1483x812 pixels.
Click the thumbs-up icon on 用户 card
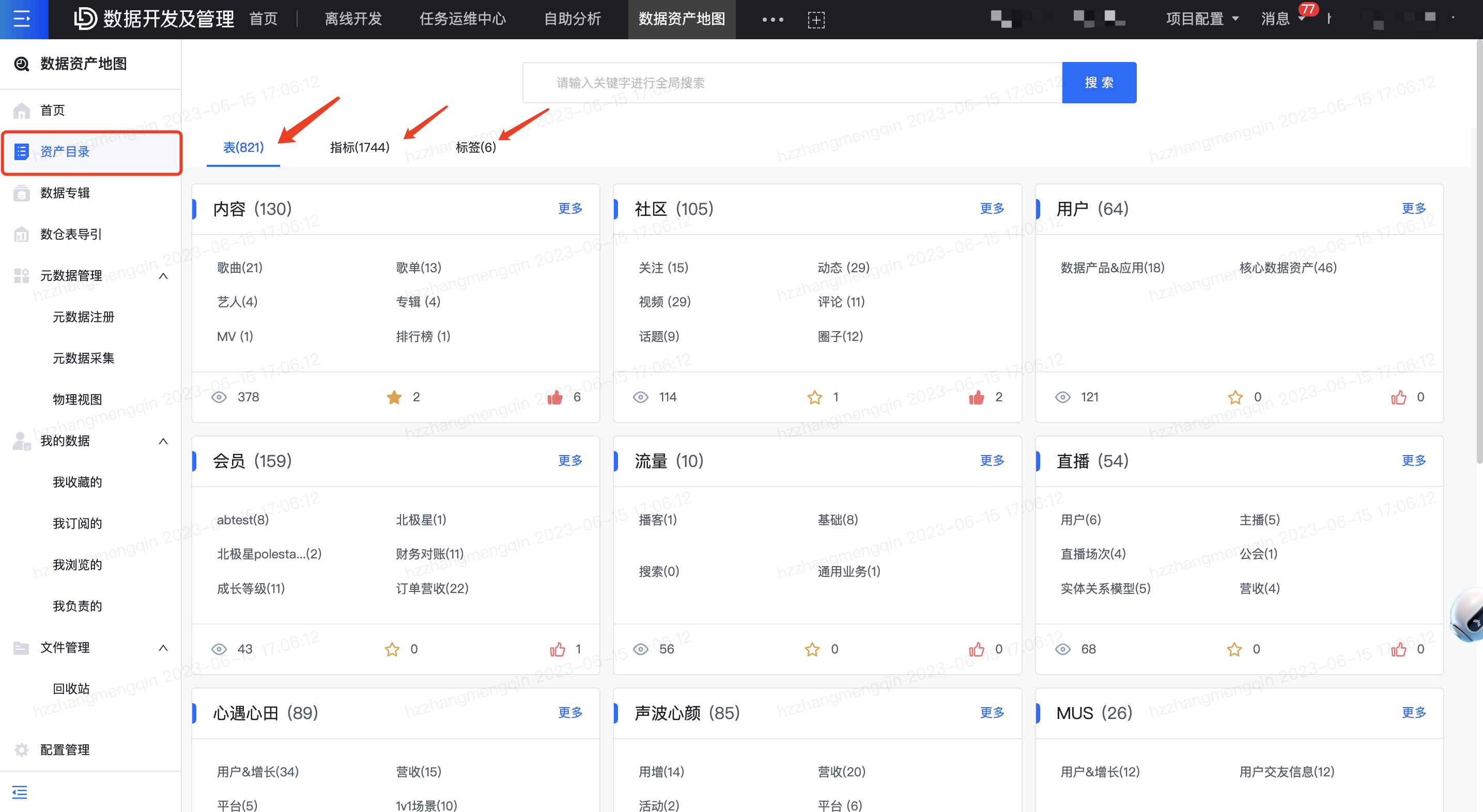(x=1399, y=397)
